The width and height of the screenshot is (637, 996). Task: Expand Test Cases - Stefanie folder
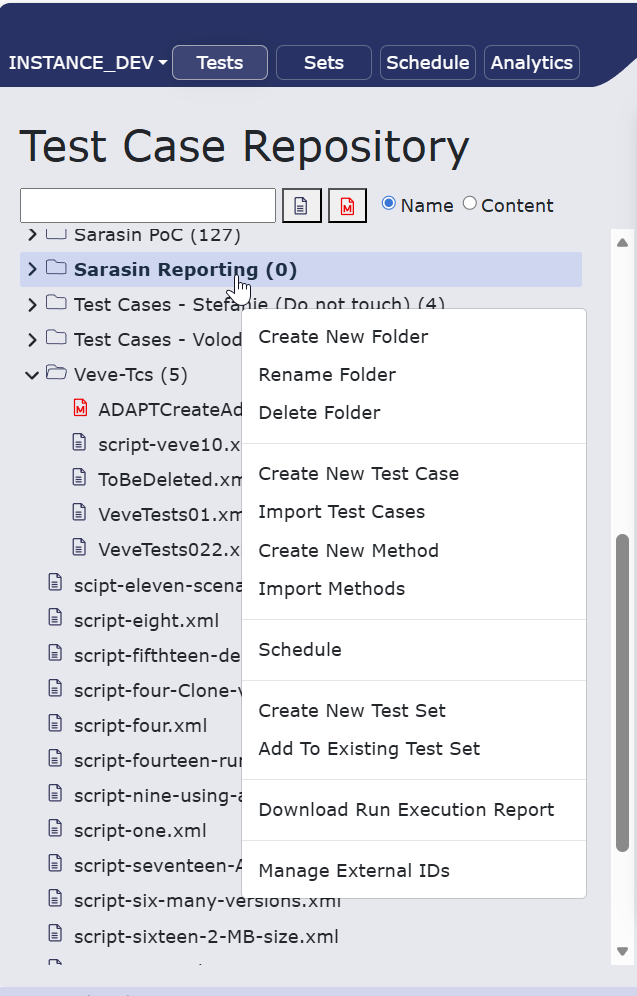[32, 305]
